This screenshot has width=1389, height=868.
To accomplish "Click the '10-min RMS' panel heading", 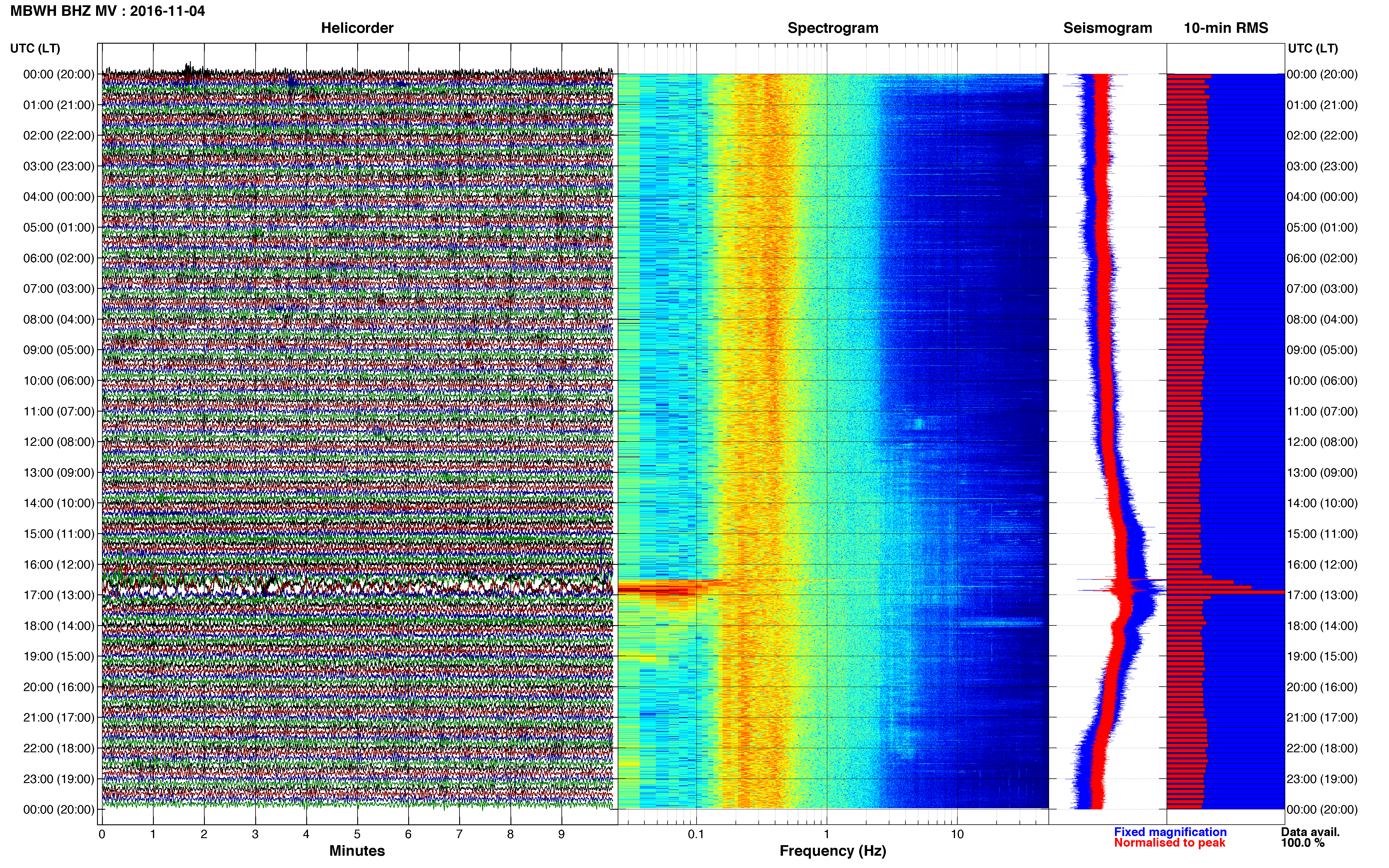I will click(x=1226, y=28).
